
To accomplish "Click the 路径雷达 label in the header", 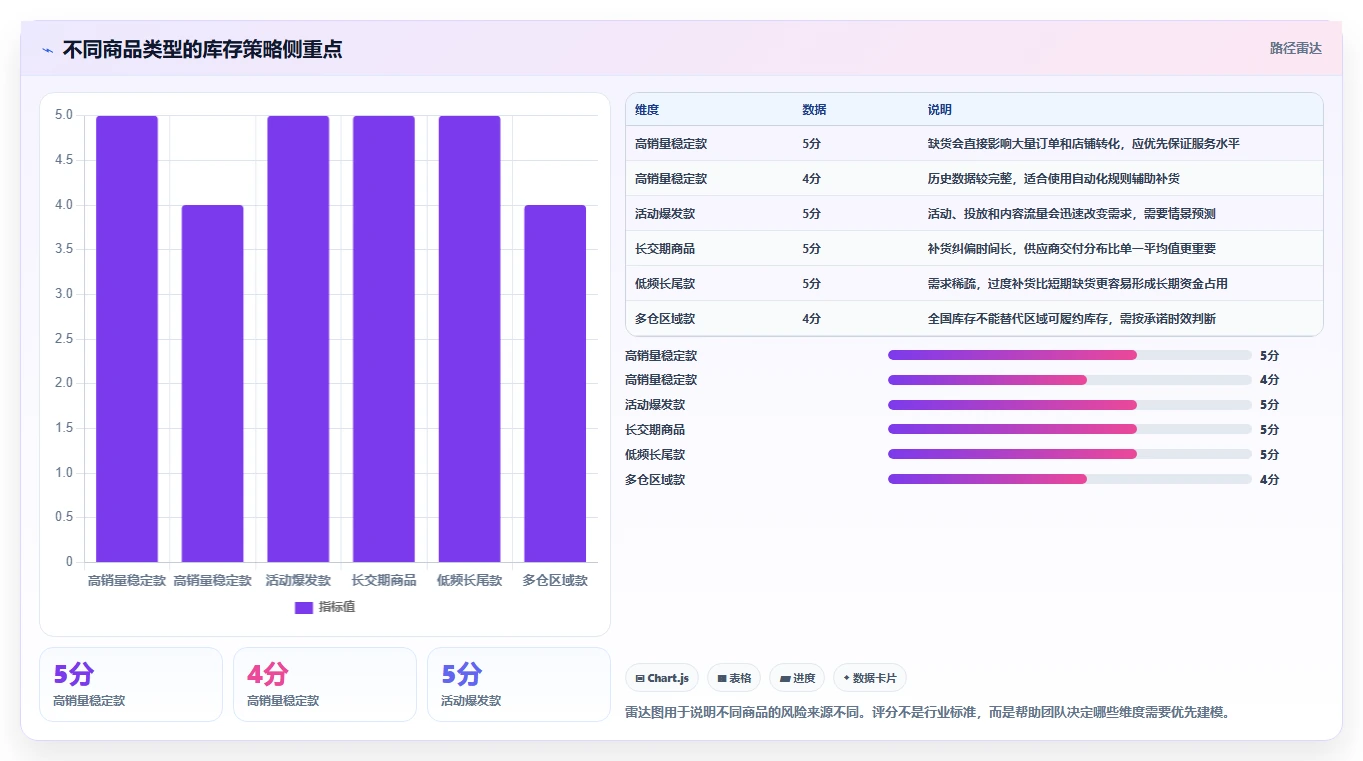I will [1296, 48].
